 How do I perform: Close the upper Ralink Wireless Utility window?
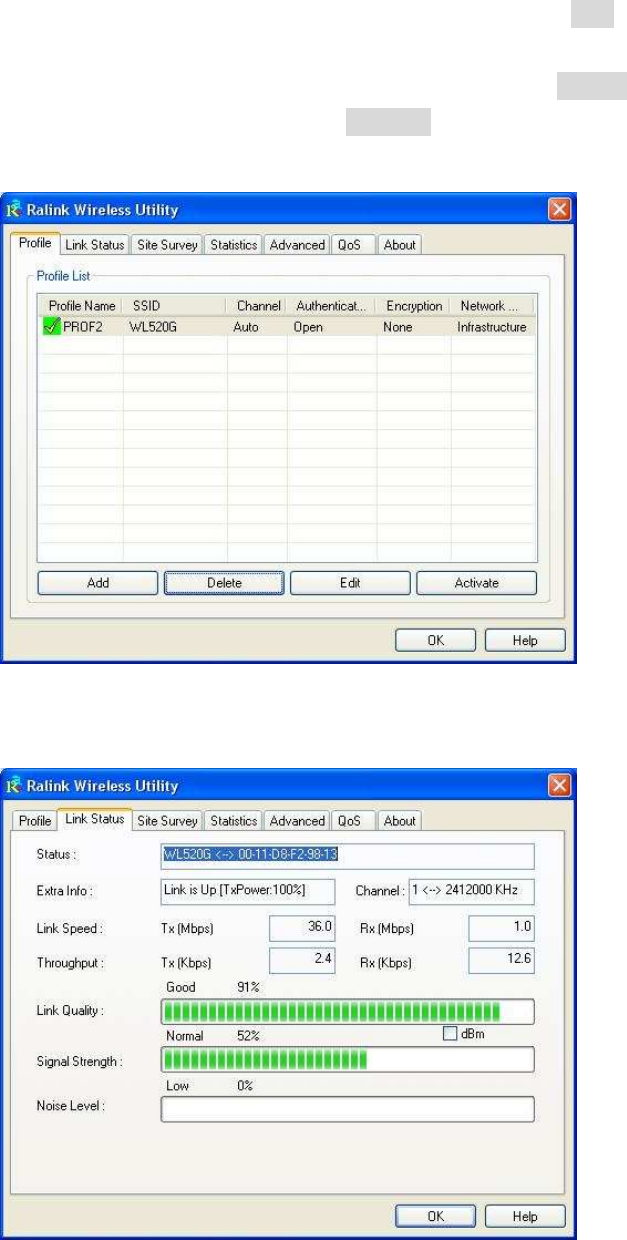559,211
